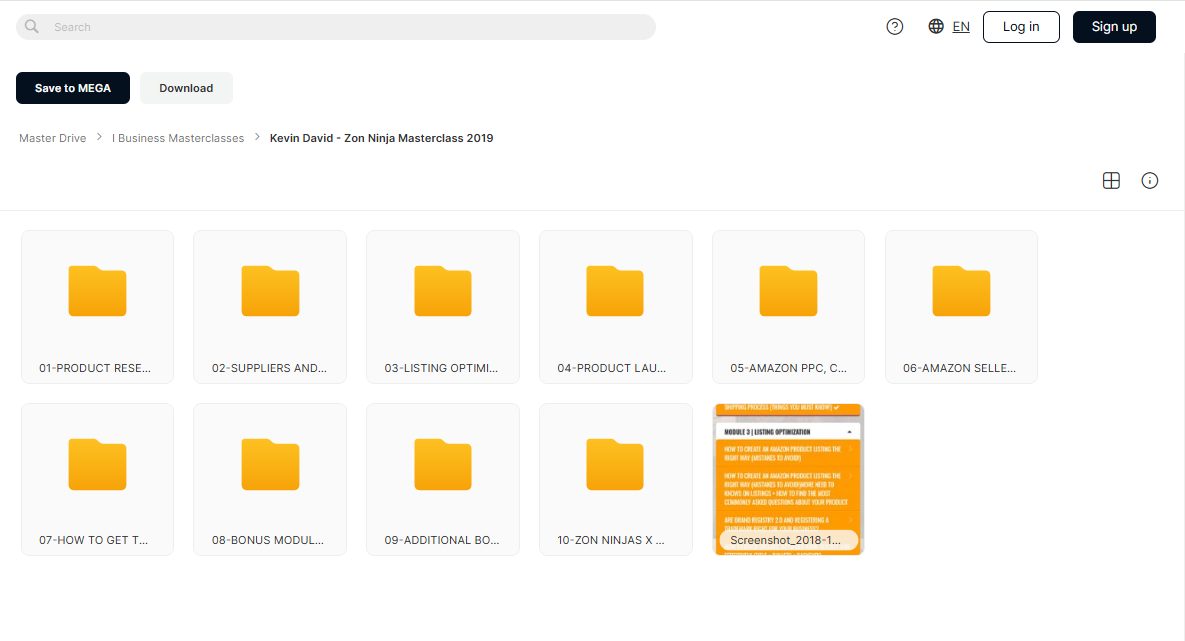Click the 03-LISTING OPTIMI... folder name

441,368
